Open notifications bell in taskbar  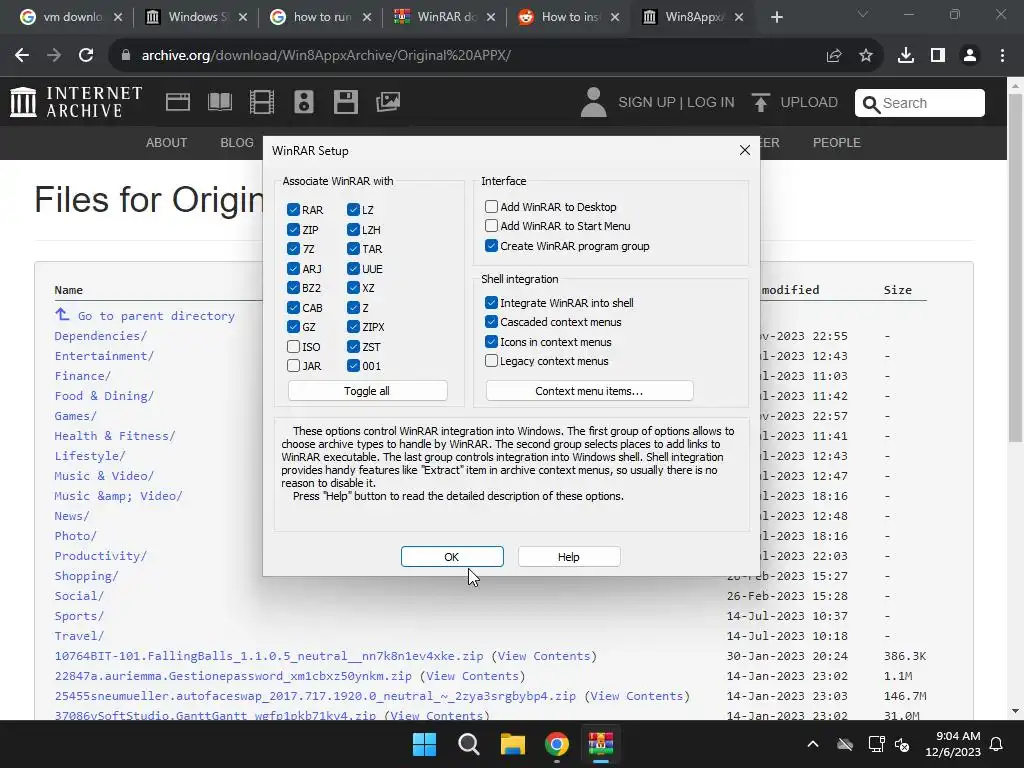(997, 744)
